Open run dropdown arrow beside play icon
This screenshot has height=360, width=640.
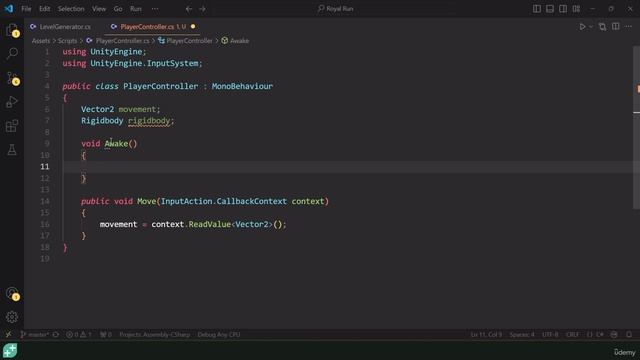pos(591,27)
